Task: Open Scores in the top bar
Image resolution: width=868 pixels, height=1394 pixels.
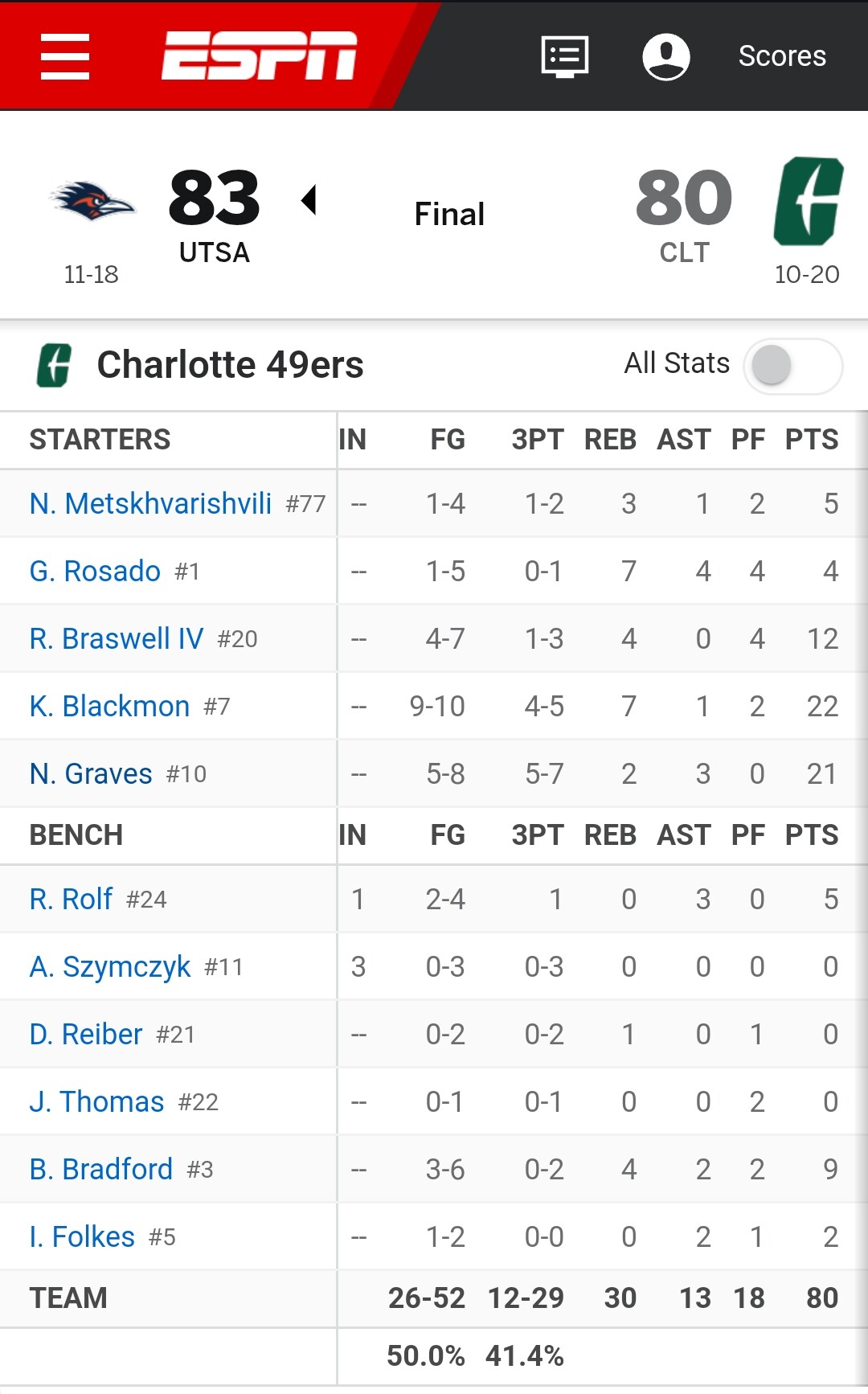Action: tap(782, 56)
